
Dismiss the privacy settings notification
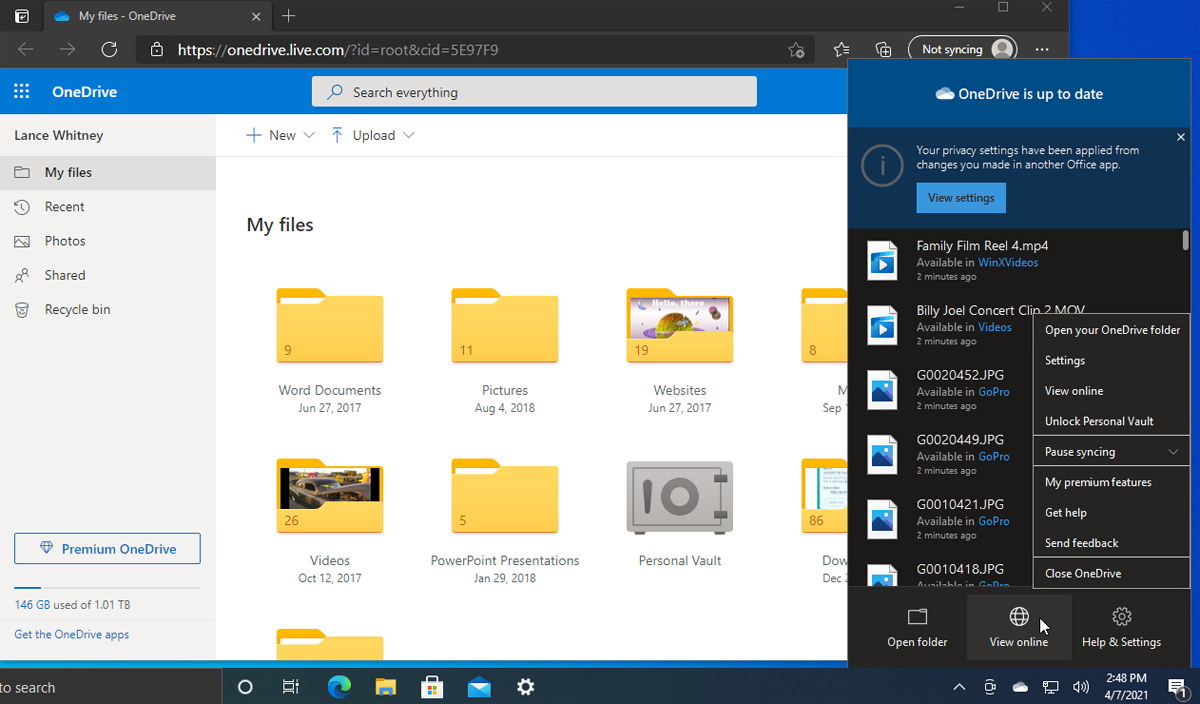click(x=1181, y=137)
